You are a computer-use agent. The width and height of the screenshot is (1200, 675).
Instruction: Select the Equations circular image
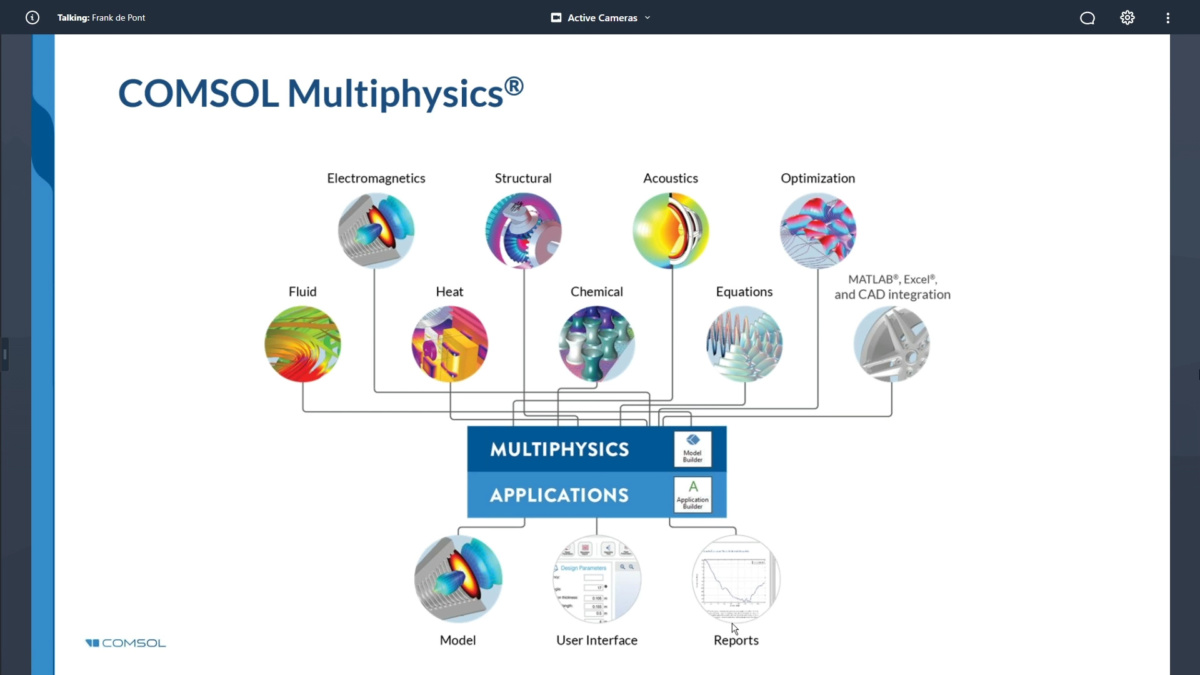[x=744, y=344]
